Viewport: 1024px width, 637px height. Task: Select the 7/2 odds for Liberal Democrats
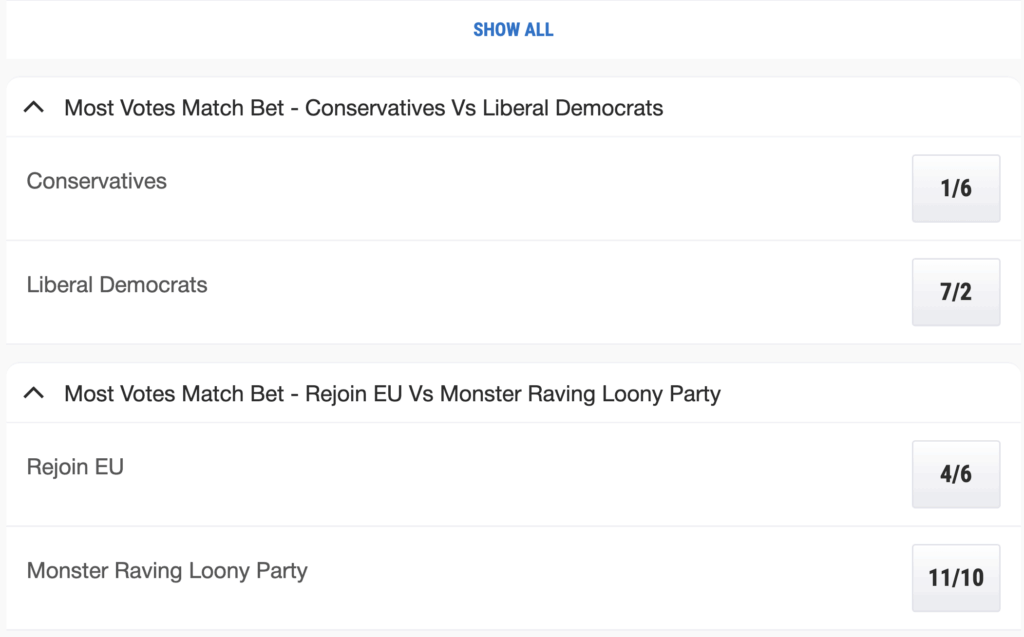pos(955,292)
